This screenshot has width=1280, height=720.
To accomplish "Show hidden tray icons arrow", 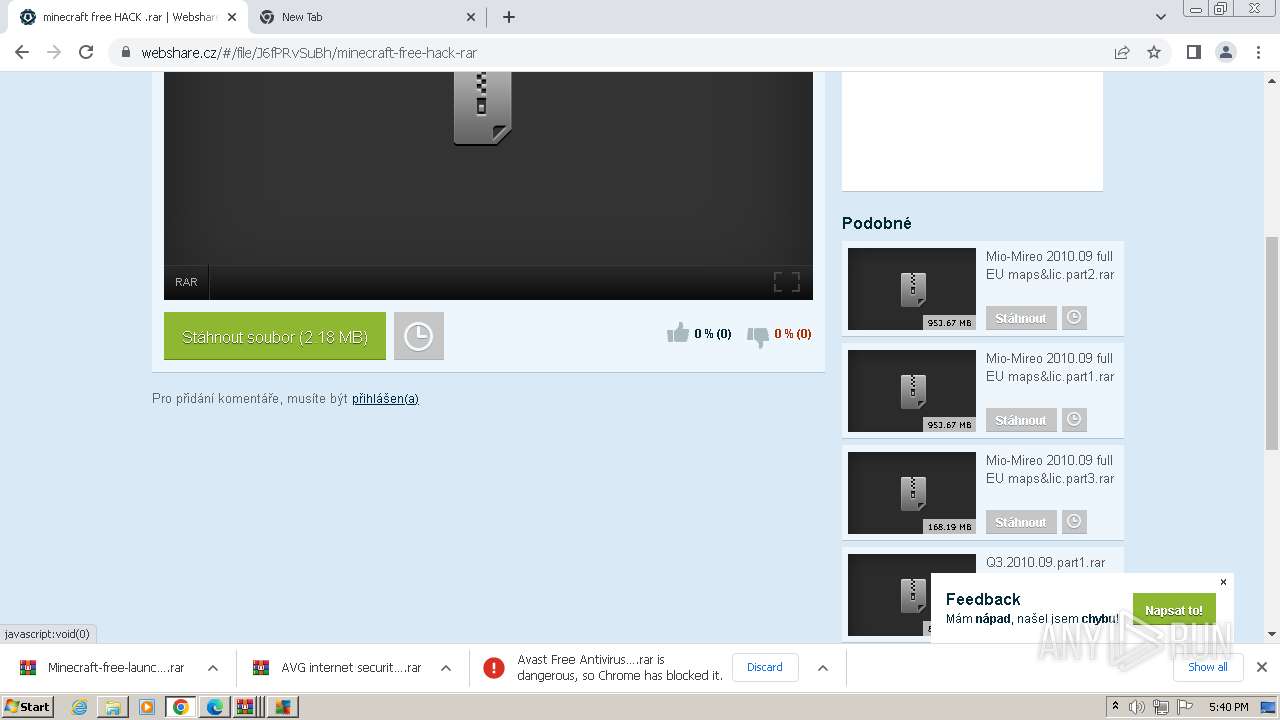I will pos(1116,707).
